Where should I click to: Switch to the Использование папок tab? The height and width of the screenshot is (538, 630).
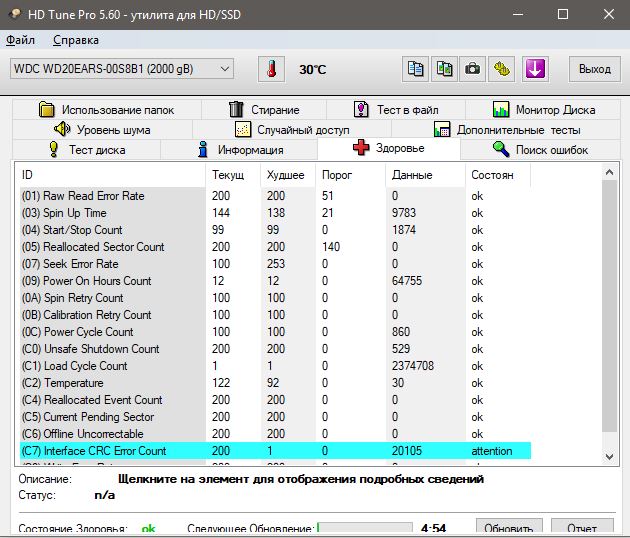[107, 109]
